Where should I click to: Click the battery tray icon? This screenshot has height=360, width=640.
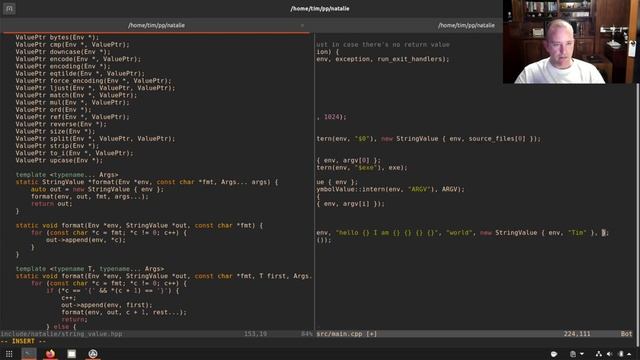click(621, 354)
